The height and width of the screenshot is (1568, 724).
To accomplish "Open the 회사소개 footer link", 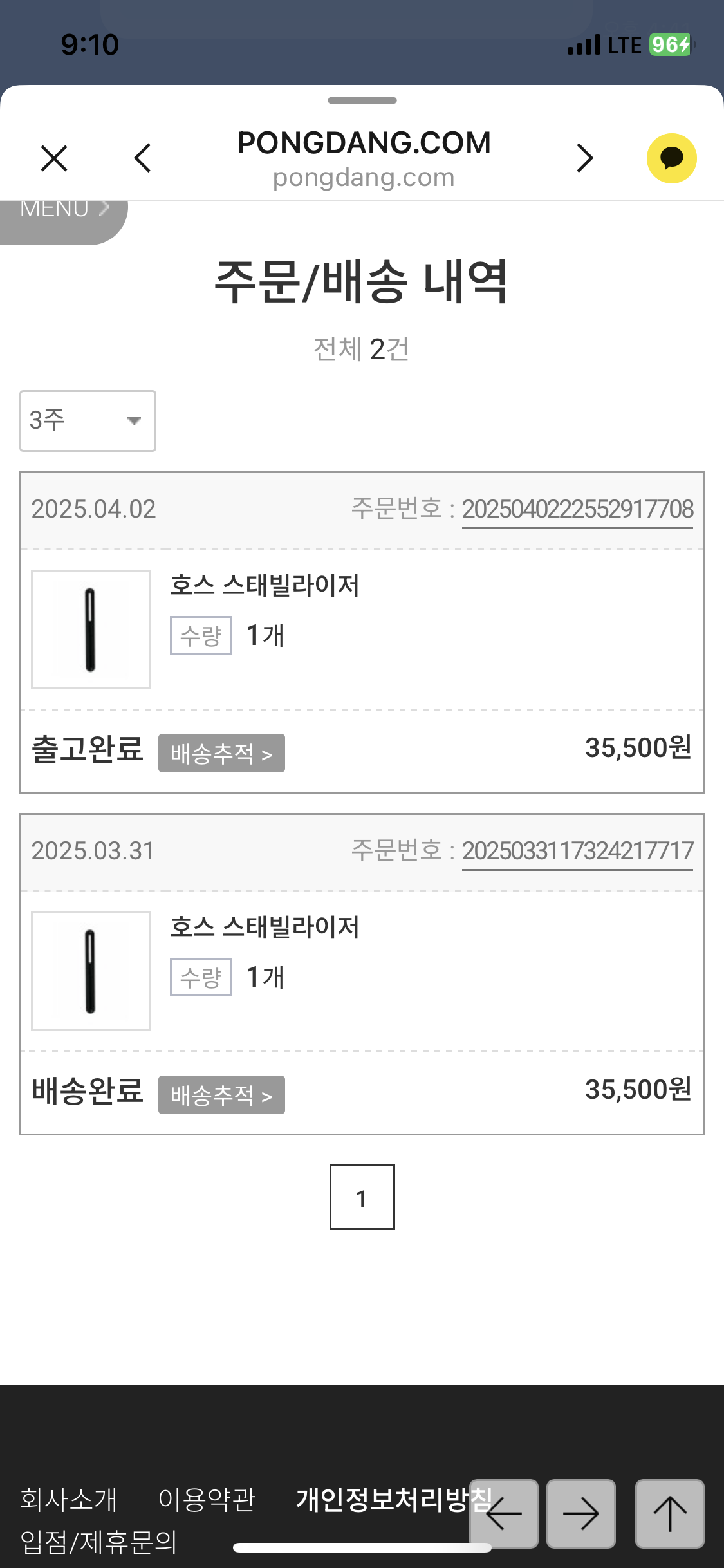I will 69,1500.
